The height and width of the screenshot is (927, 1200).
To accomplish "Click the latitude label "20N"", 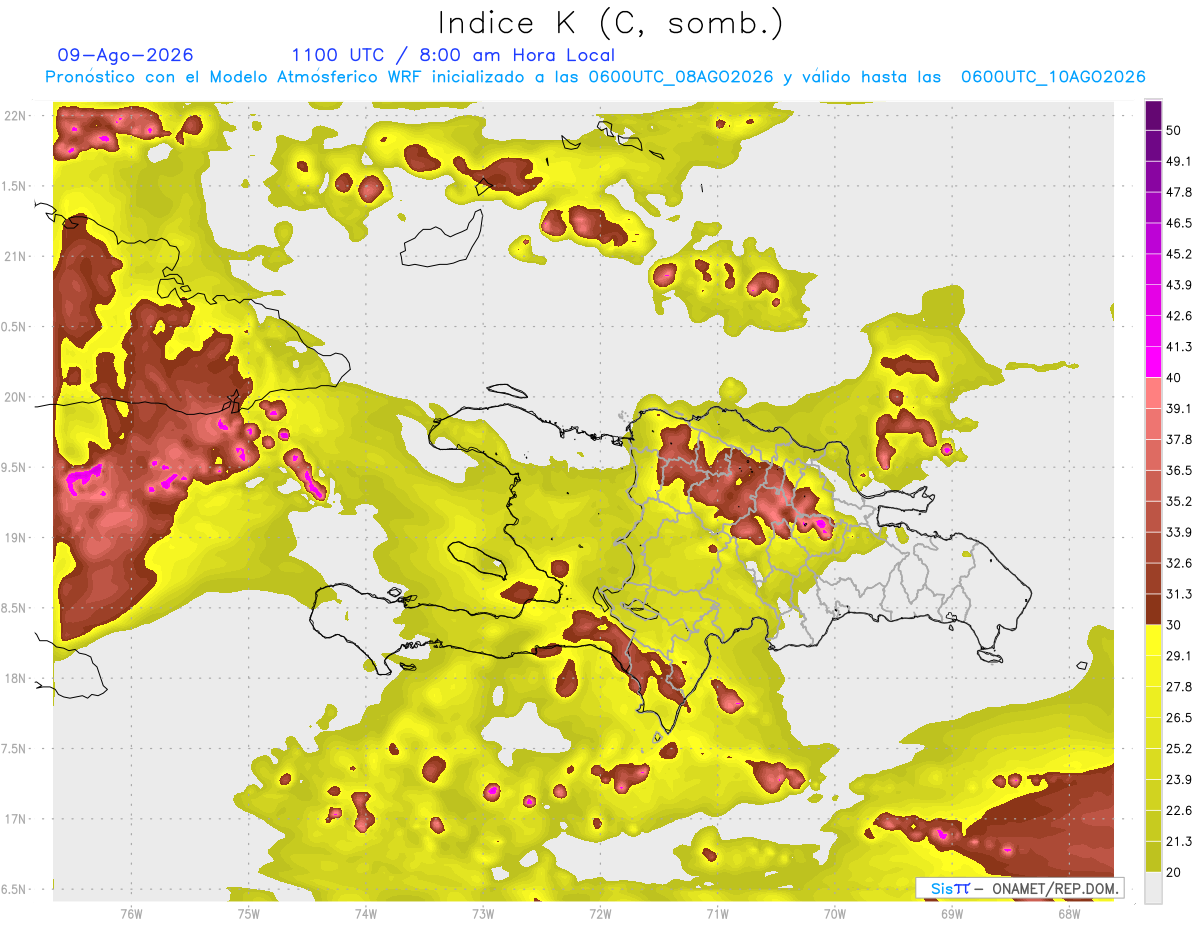I will (15, 397).
